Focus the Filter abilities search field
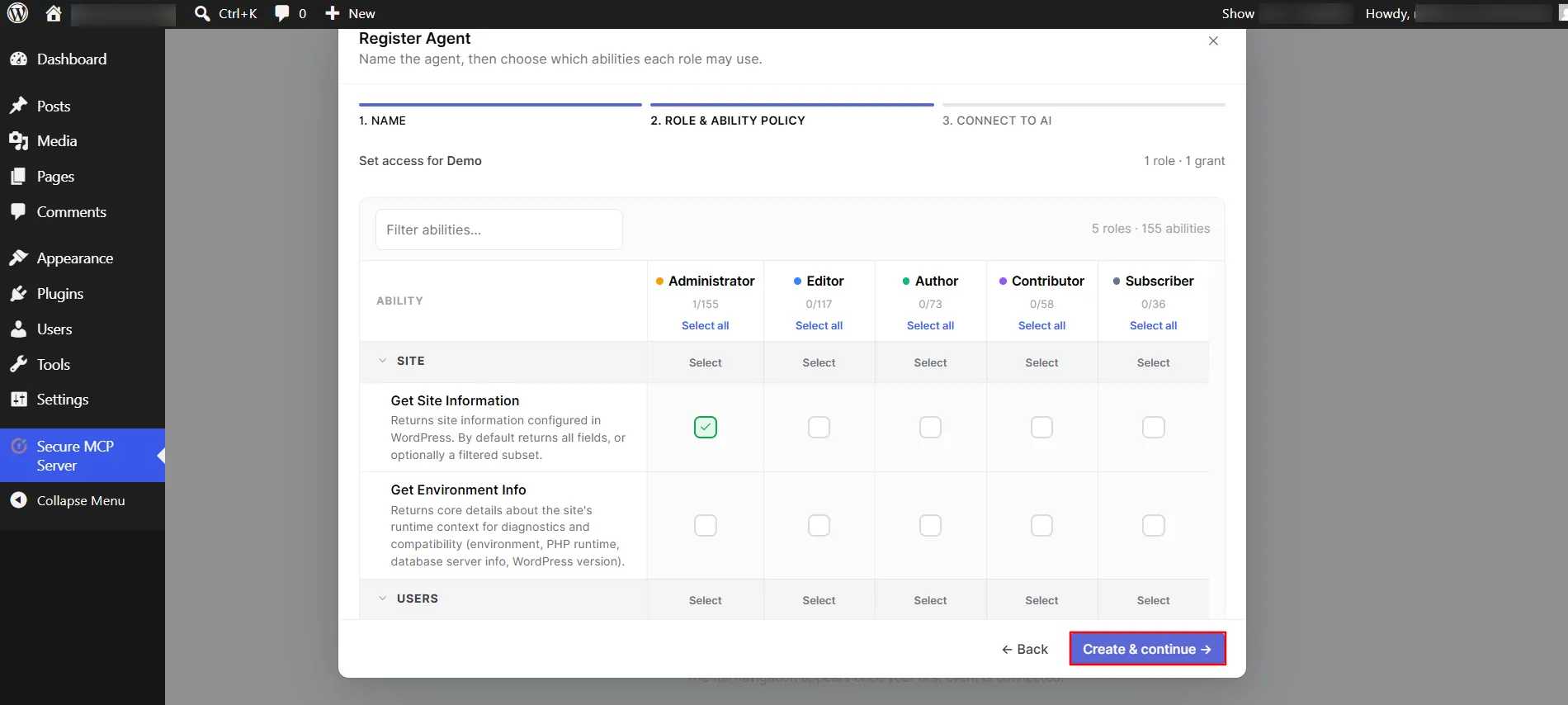Screen dimensions: 1568x705 [498, 229]
